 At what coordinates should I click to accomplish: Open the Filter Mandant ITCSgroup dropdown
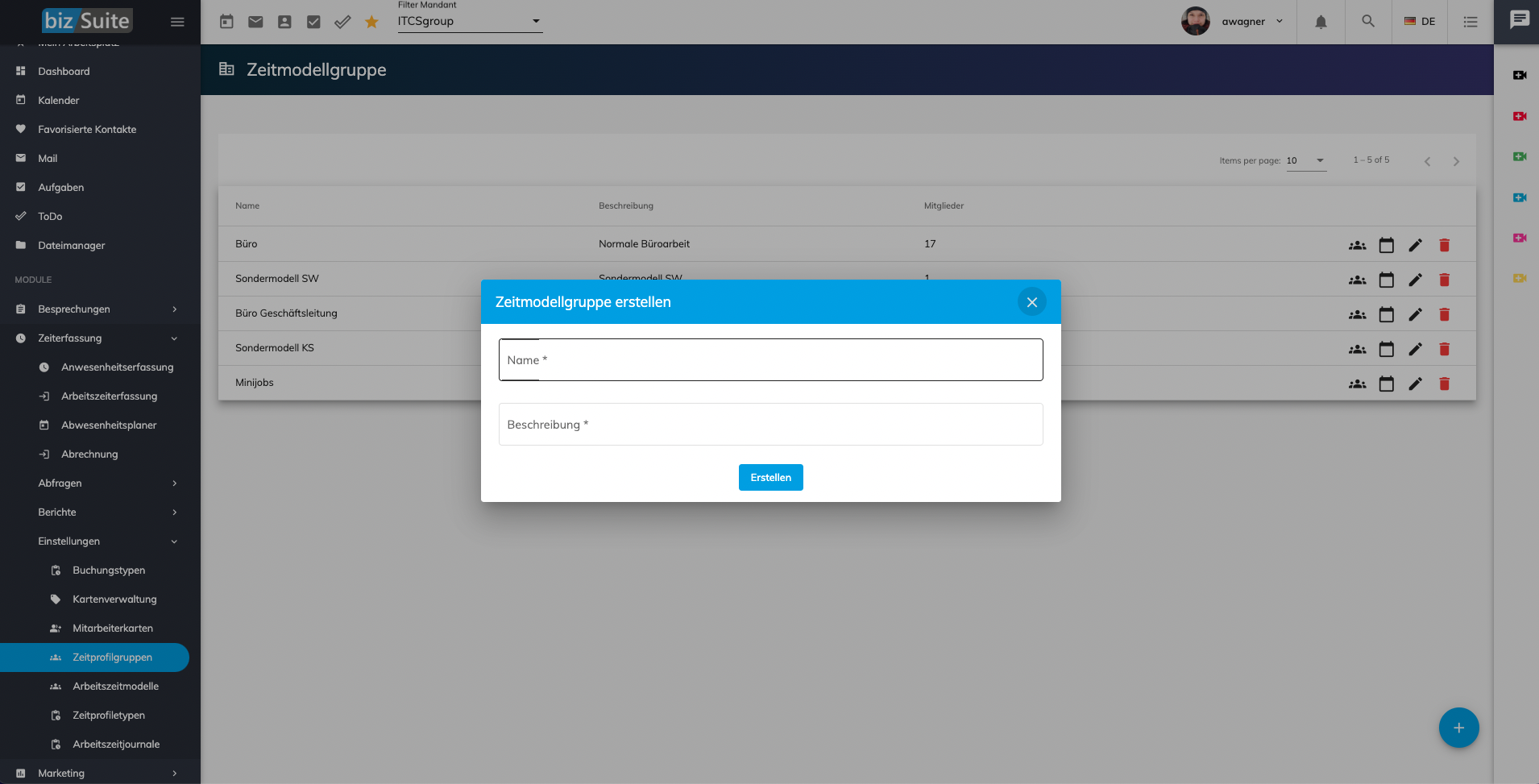[x=469, y=22]
